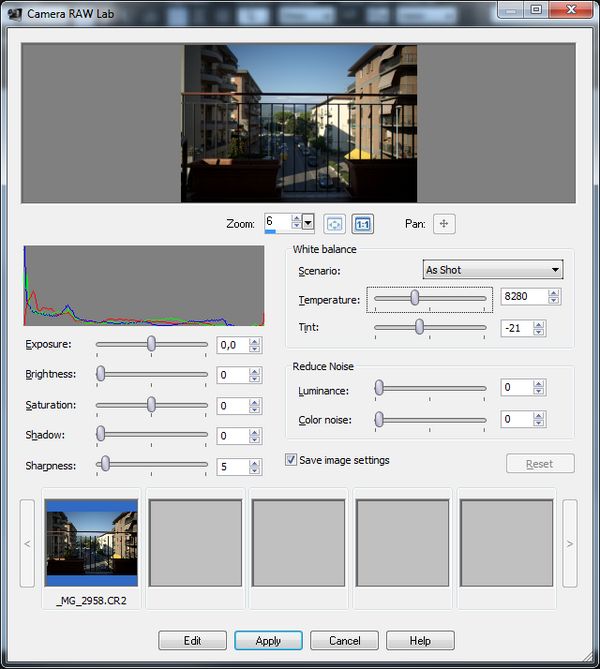Viewport: 600px width, 669px height.
Task: Click the Edit button
Action: coord(192,640)
